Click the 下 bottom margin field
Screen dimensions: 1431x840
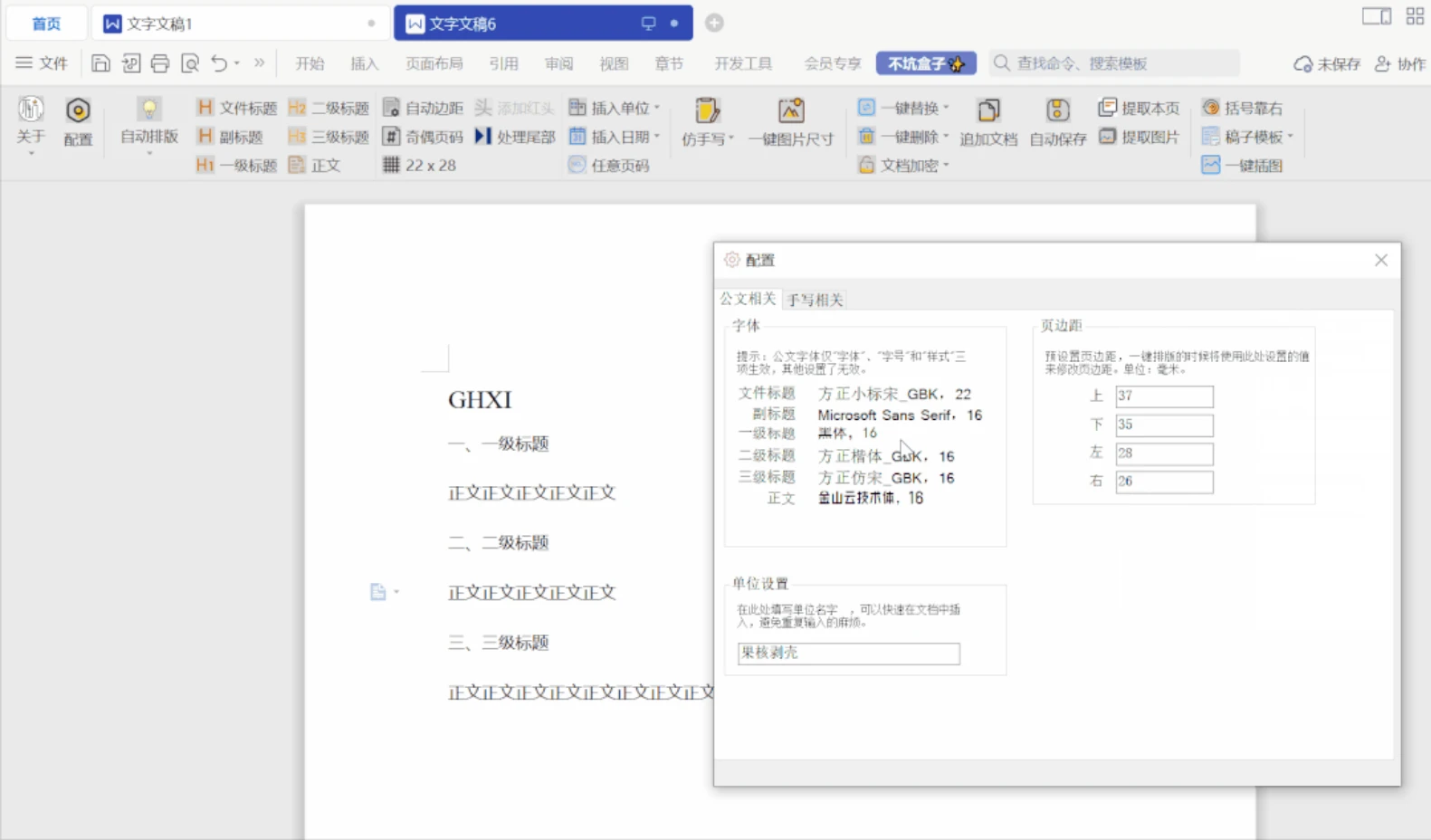1164,425
